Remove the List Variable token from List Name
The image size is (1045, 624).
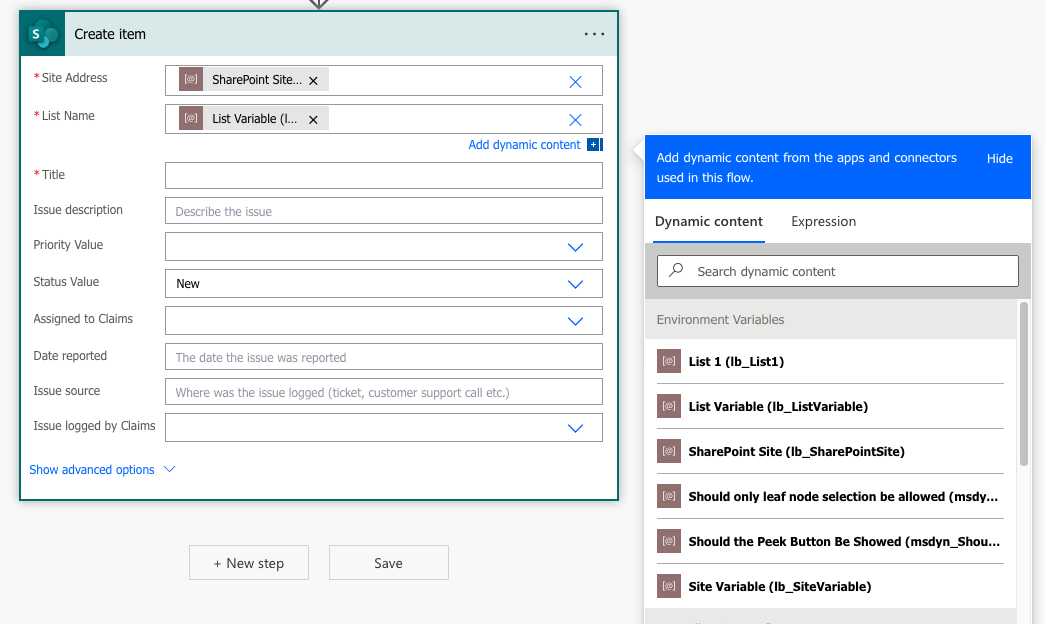point(311,118)
